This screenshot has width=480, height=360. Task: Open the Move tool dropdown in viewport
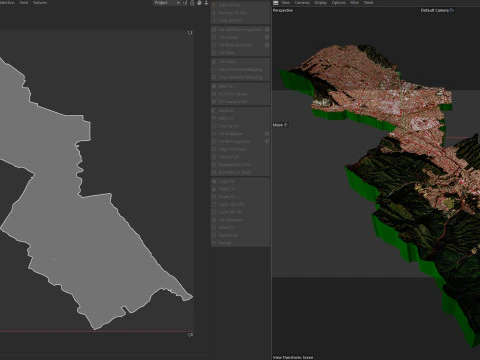tap(280, 125)
